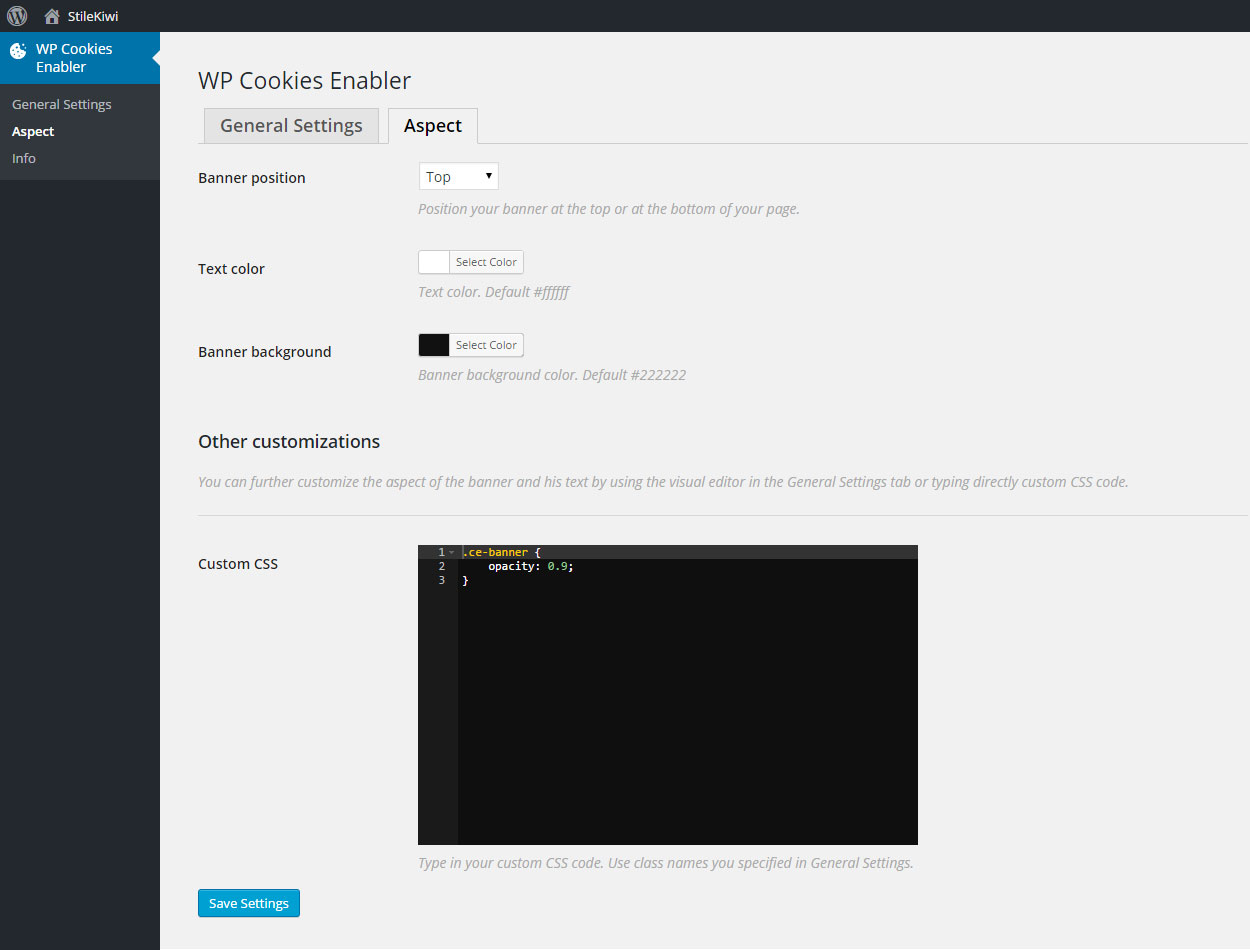1250x950 pixels.
Task: Click the closing brace on line 3
Action: [x=465, y=580]
